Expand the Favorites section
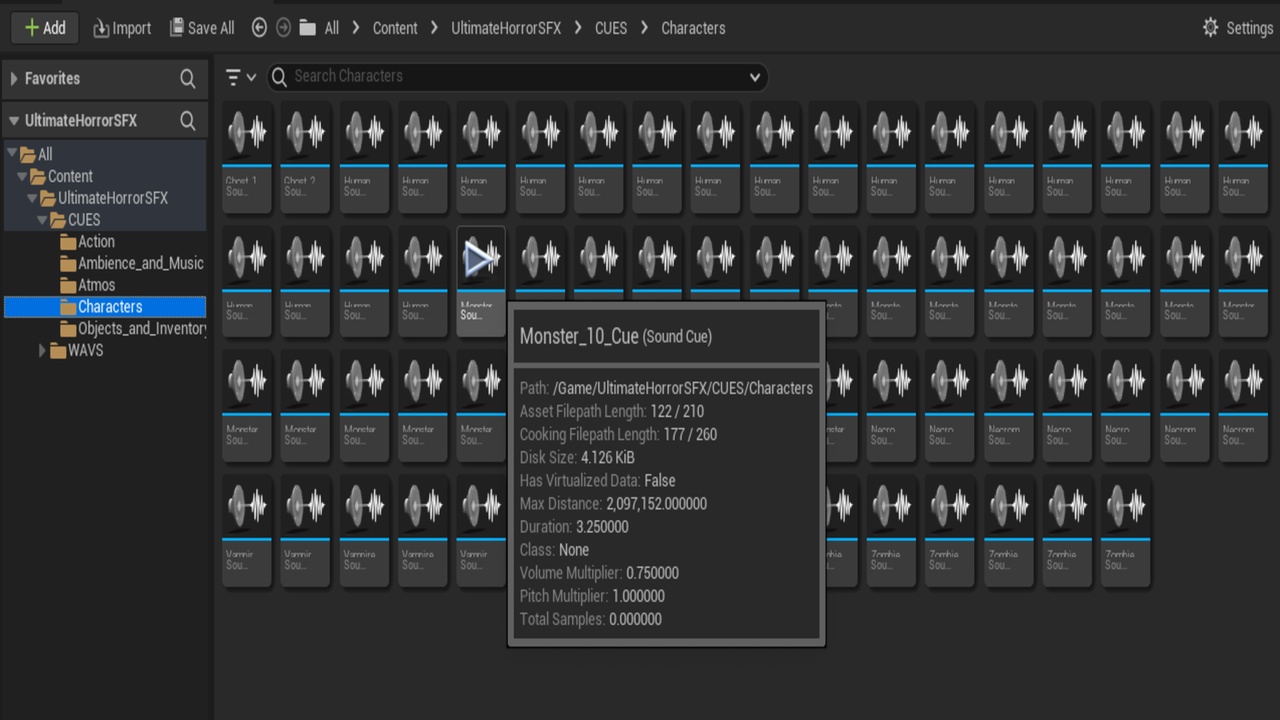This screenshot has width=1280, height=720. [15, 78]
